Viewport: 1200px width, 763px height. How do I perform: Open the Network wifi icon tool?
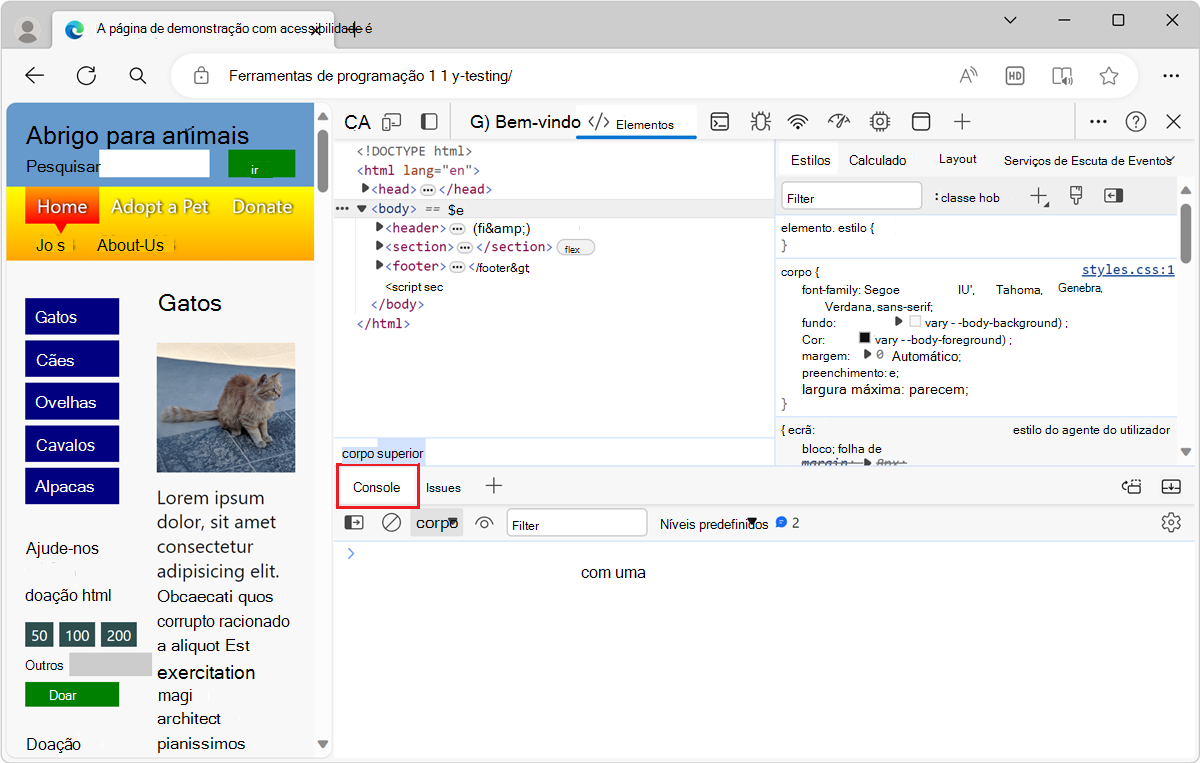click(x=798, y=122)
